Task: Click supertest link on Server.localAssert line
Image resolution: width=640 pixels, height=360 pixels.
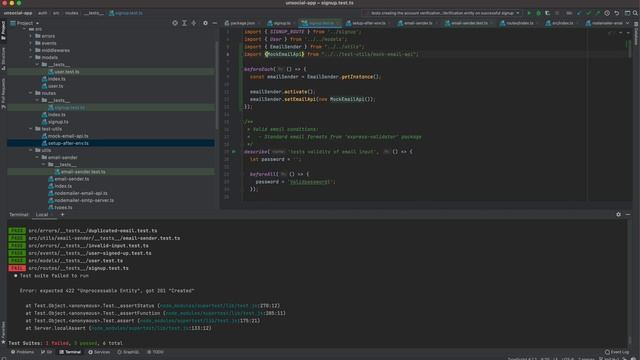Action: (x=140, y=328)
